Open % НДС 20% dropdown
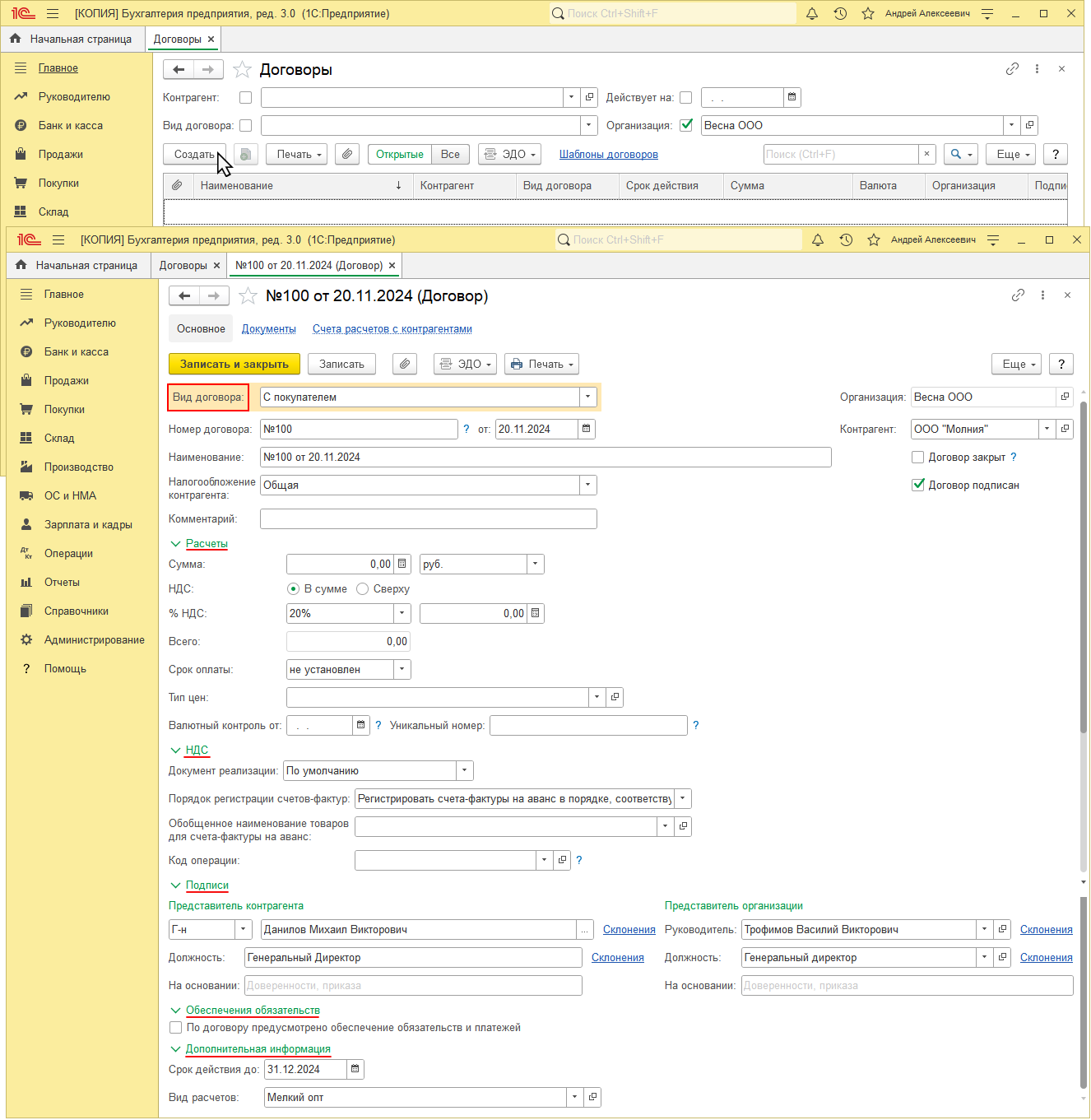 point(402,613)
